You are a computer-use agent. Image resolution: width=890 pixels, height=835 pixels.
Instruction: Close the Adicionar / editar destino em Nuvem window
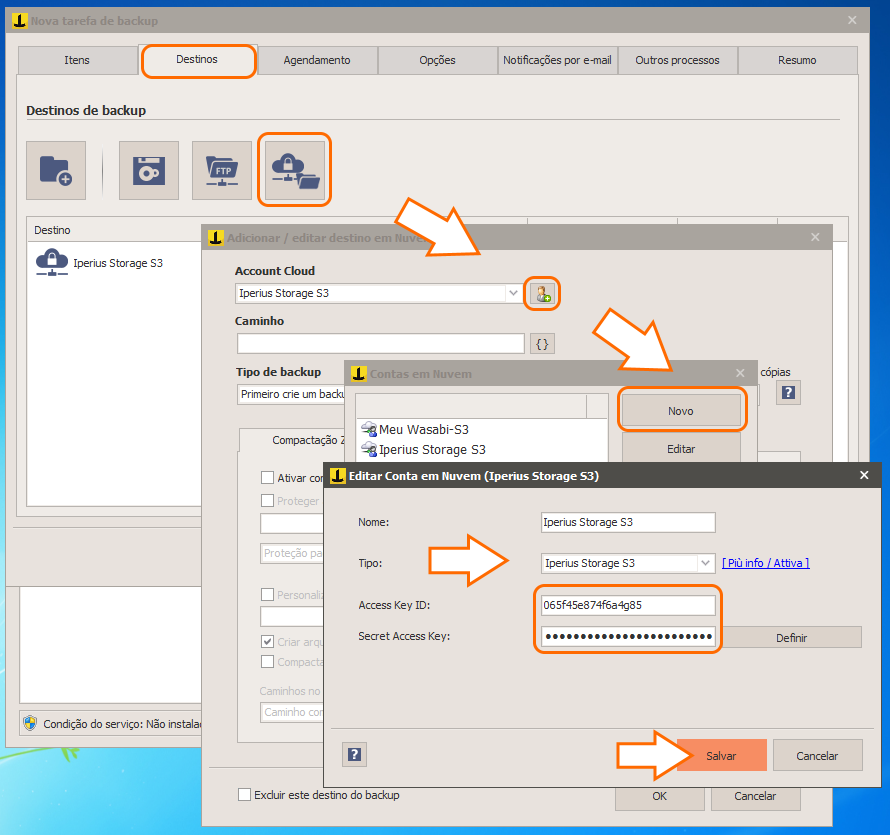pyautogui.click(x=815, y=237)
